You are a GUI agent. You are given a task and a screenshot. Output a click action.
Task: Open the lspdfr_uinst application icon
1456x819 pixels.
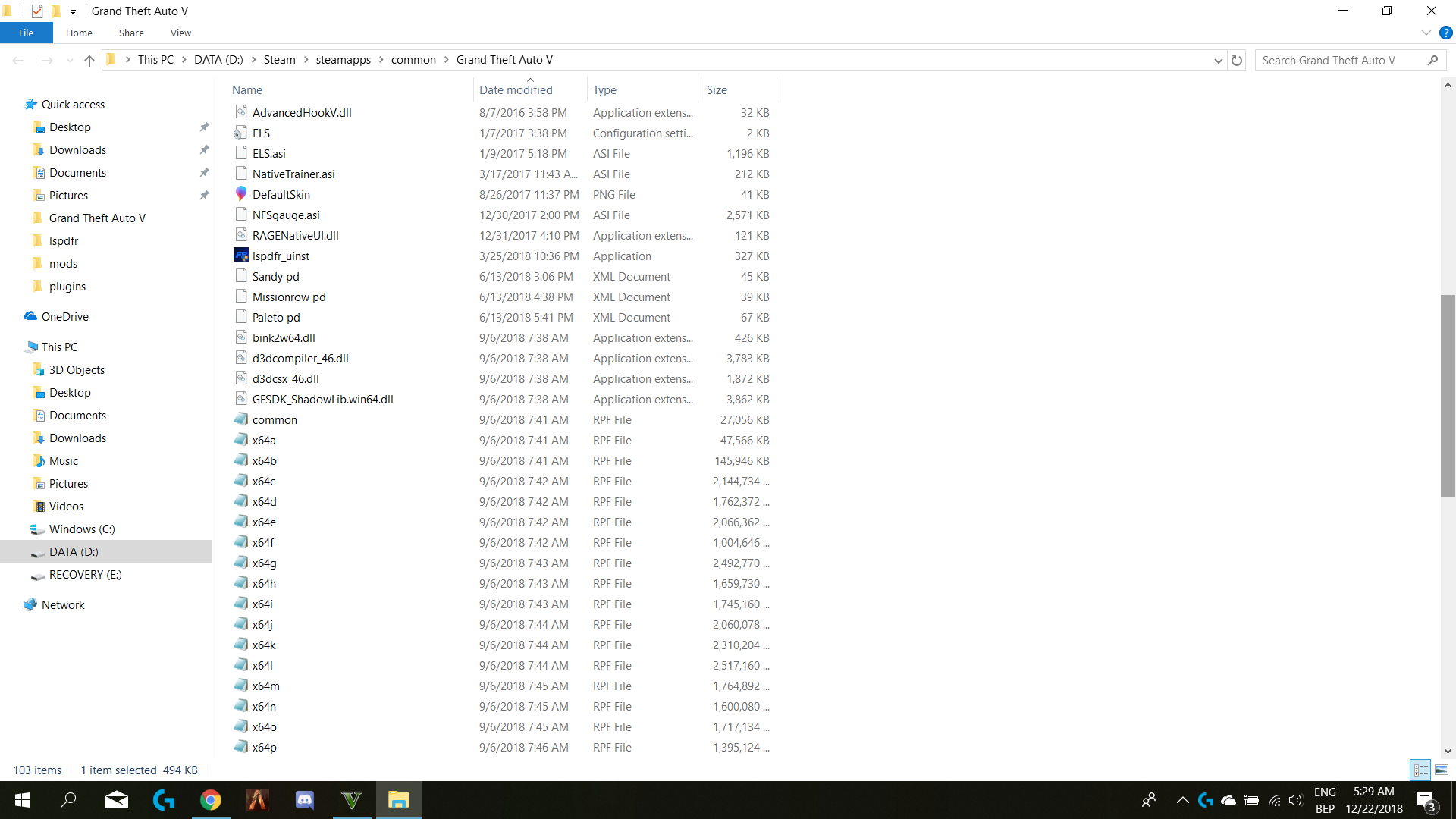(241, 256)
